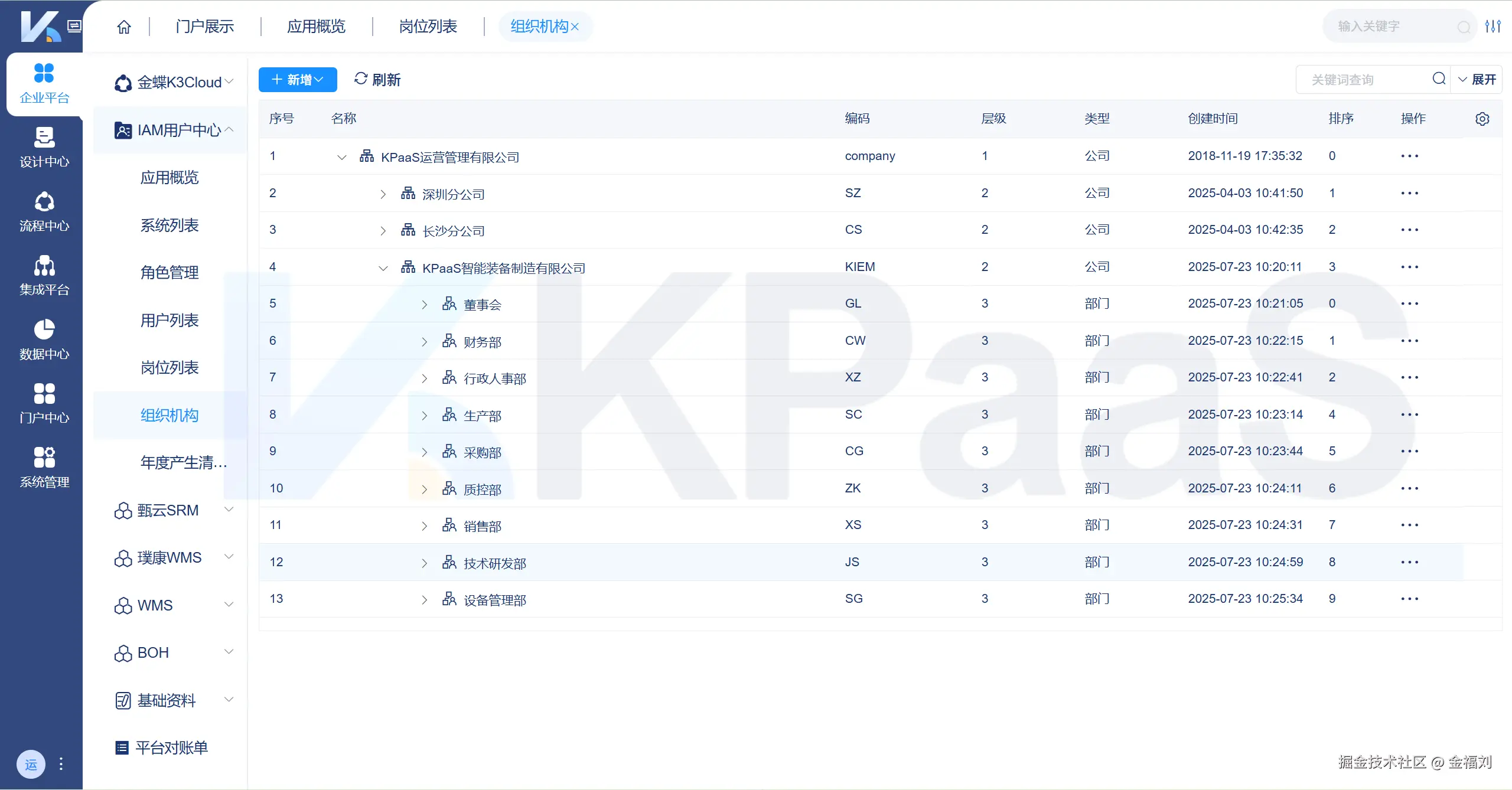Click the 刷新 refresh button
Image resolution: width=1512 pixels, height=790 pixels.
(x=377, y=80)
